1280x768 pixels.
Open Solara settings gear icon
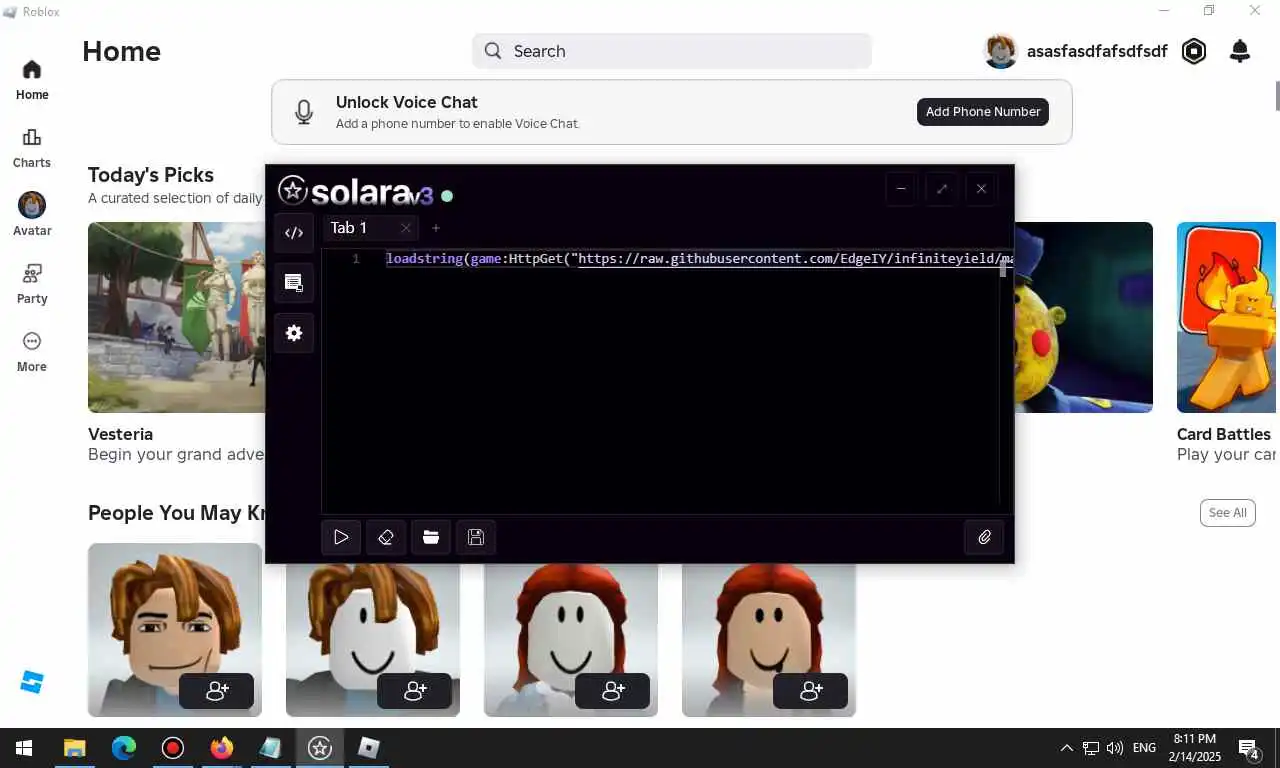coord(294,333)
